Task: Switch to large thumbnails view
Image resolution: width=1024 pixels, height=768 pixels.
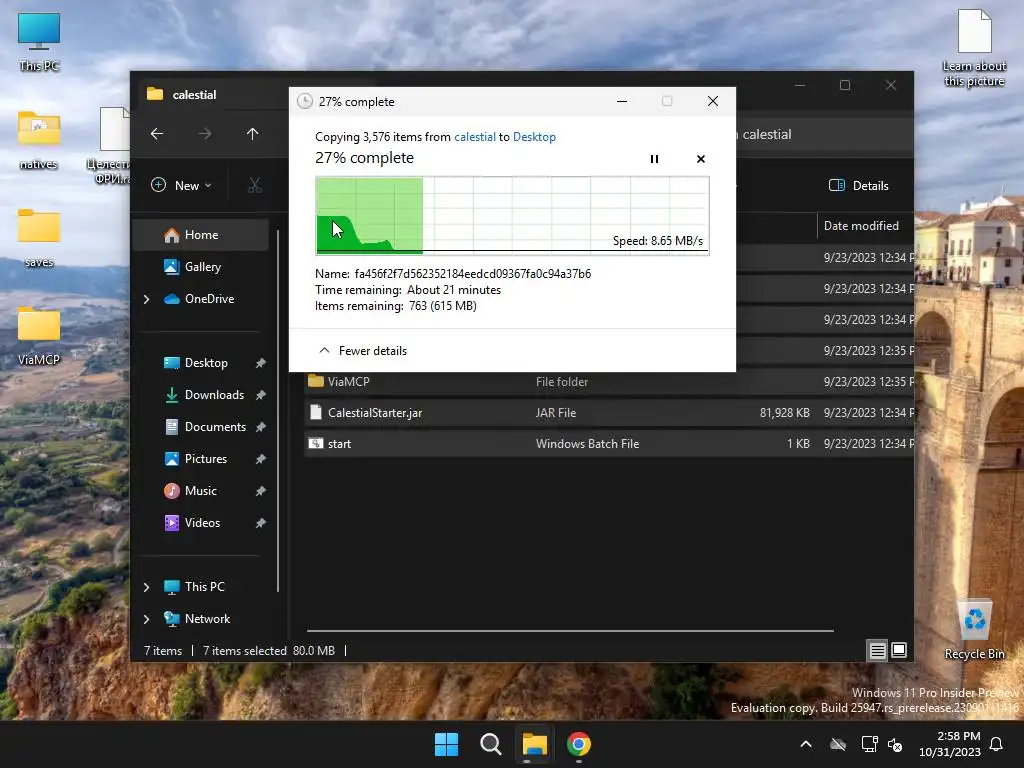Action: (x=899, y=650)
